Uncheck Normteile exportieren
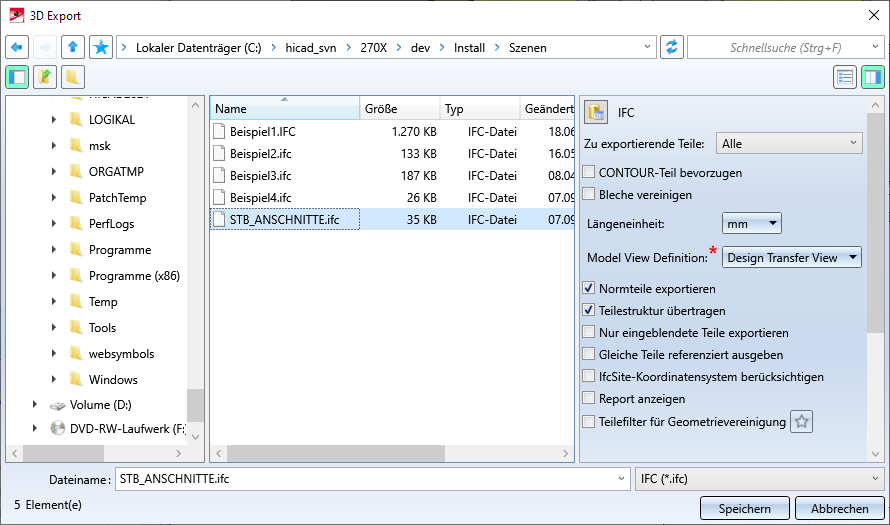890x525 pixels. pos(589,289)
